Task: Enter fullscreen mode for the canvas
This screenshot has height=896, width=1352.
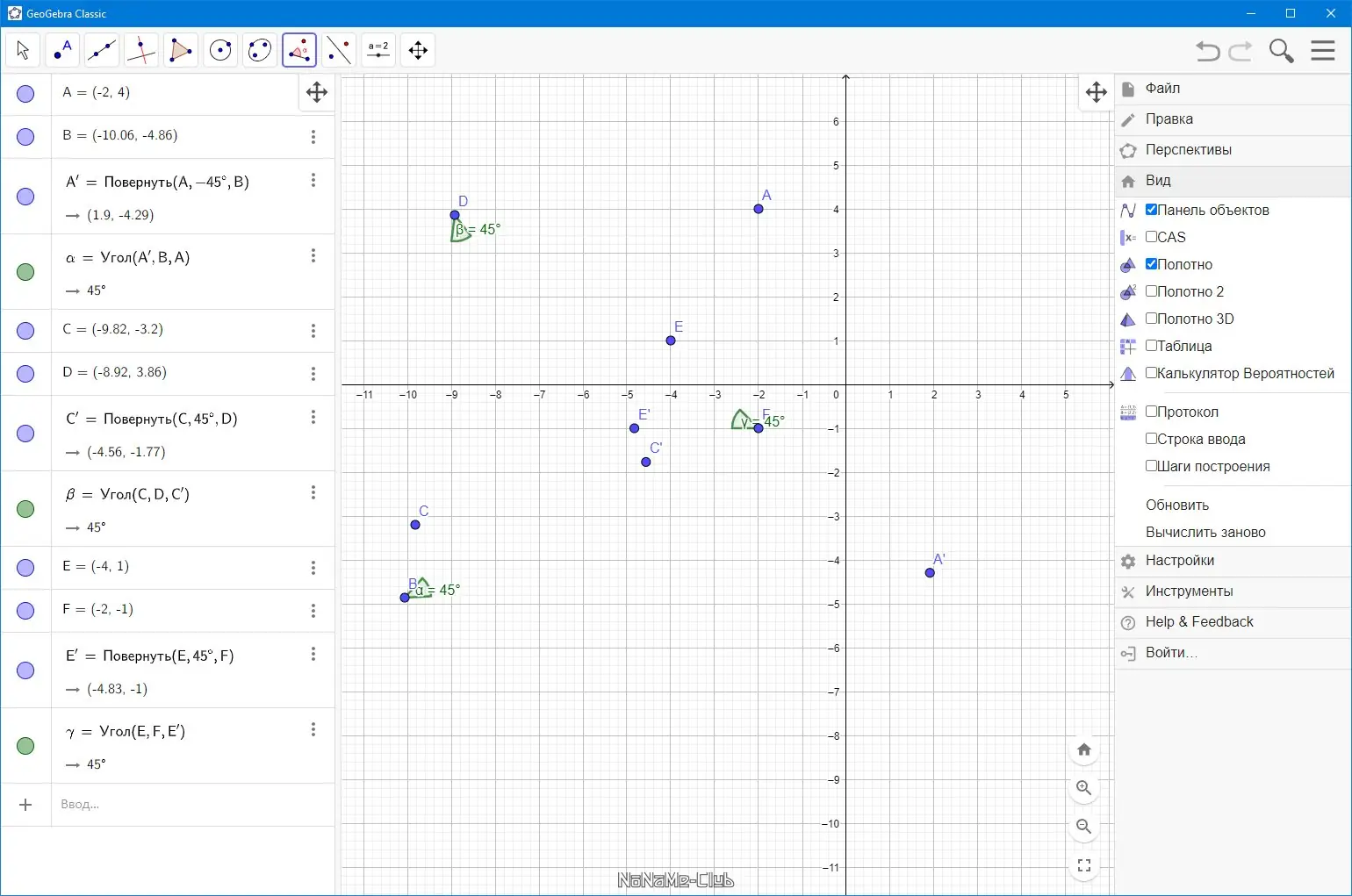Action: click(x=1084, y=865)
